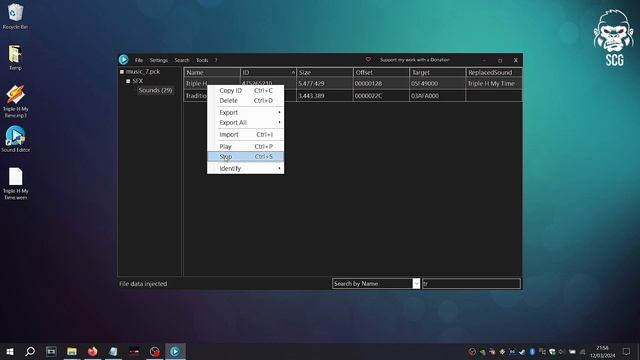640x360 pixels.
Task: Open the Tools menu
Action: (x=202, y=60)
